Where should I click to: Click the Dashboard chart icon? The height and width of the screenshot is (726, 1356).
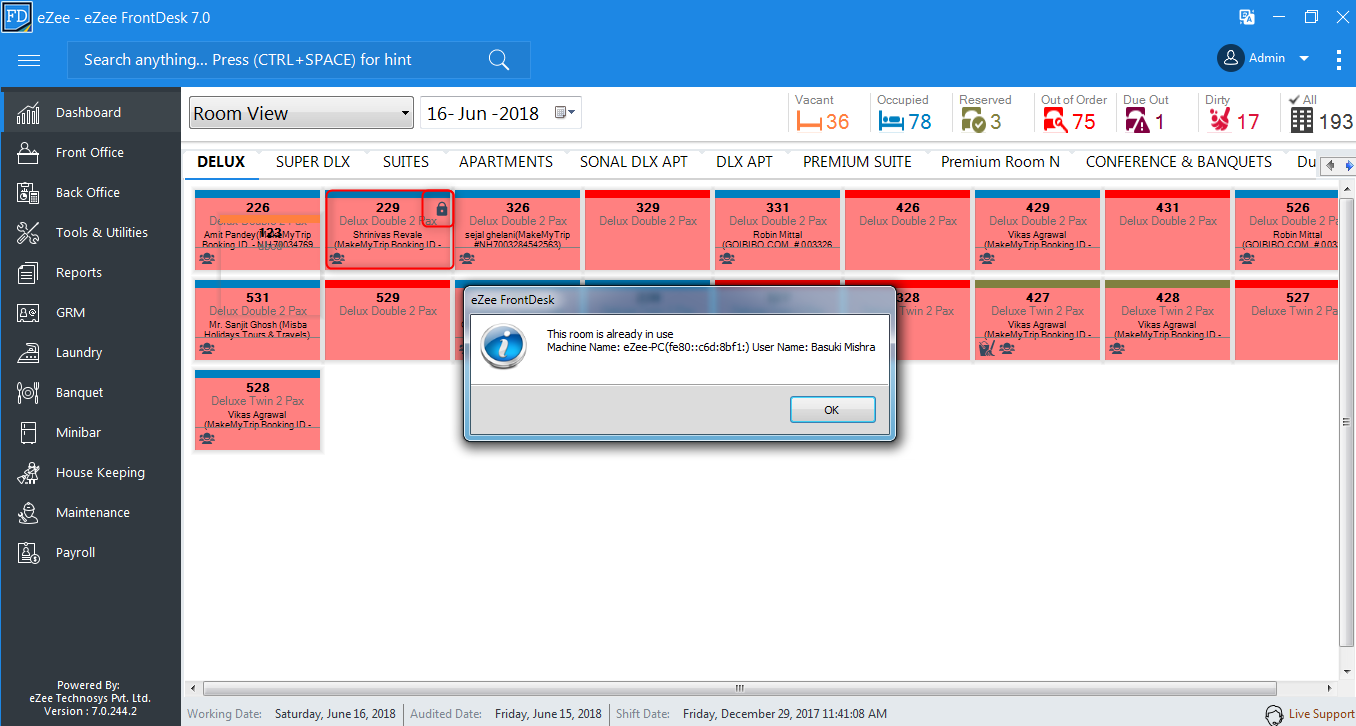click(x=28, y=112)
